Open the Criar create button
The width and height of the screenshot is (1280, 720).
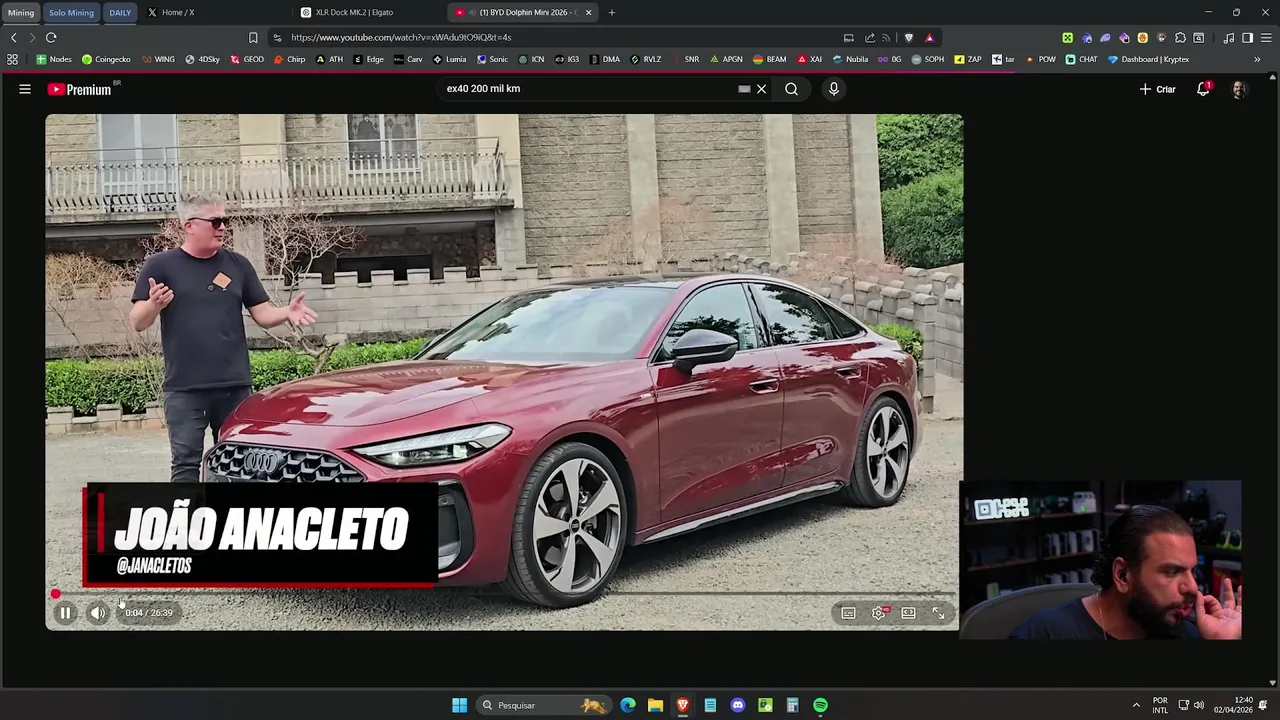pos(1158,89)
